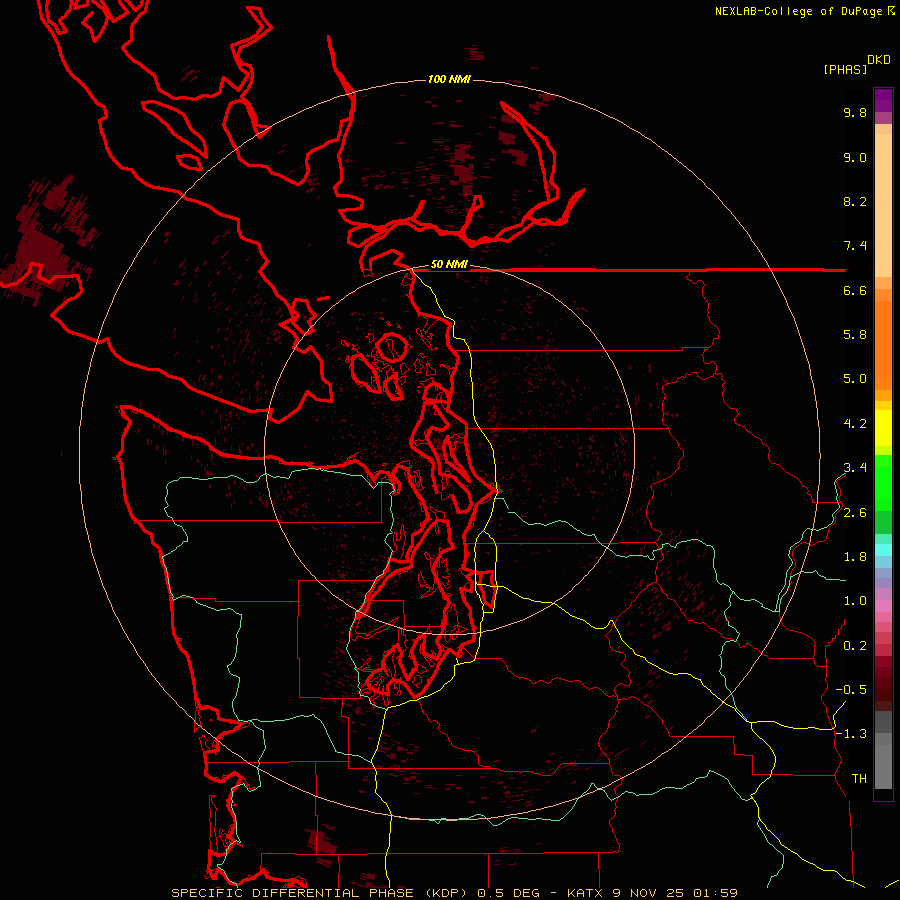Pick the purple segment atop the color scale

883,100
